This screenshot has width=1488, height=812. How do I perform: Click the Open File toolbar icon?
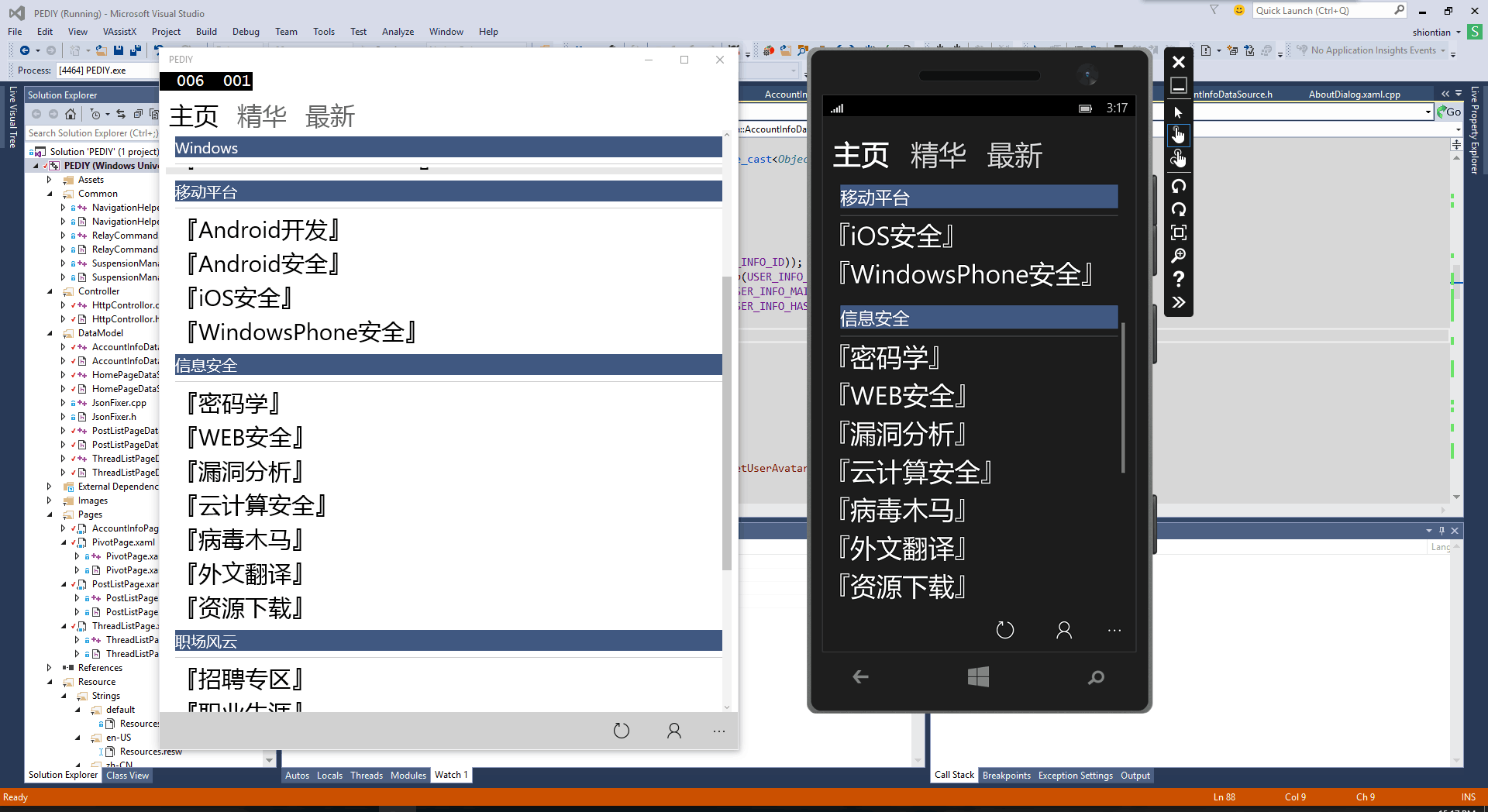(x=101, y=50)
